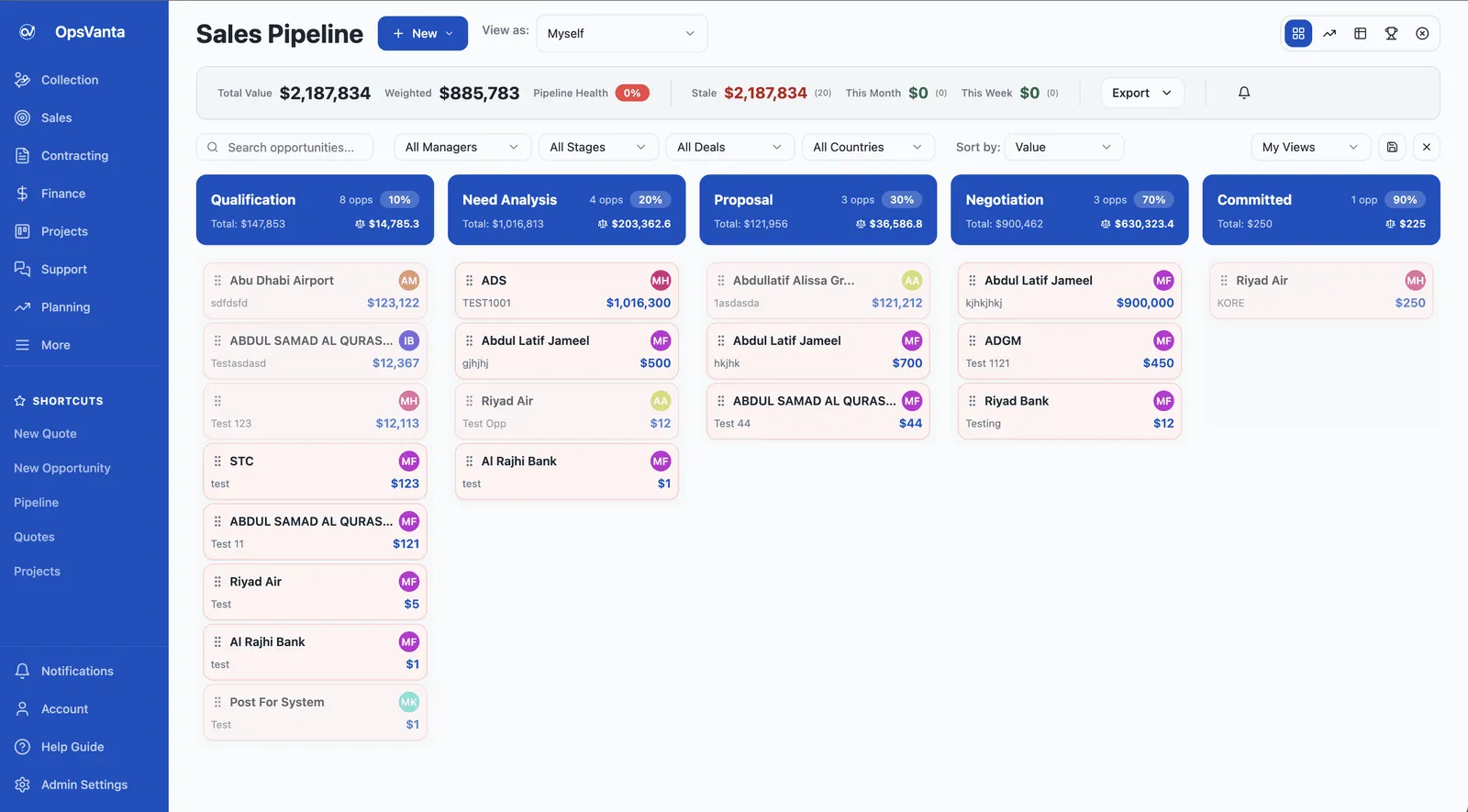
Task: Select the Proposal stage header
Action: click(x=818, y=210)
